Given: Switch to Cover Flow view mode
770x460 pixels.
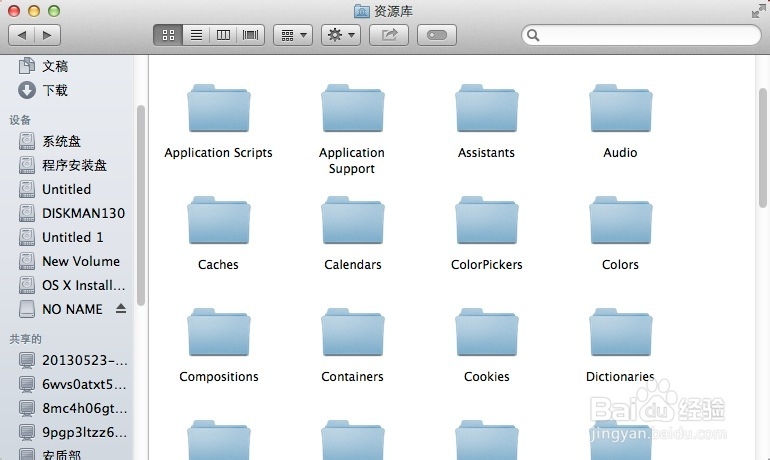Looking at the screenshot, I should (250, 35).
